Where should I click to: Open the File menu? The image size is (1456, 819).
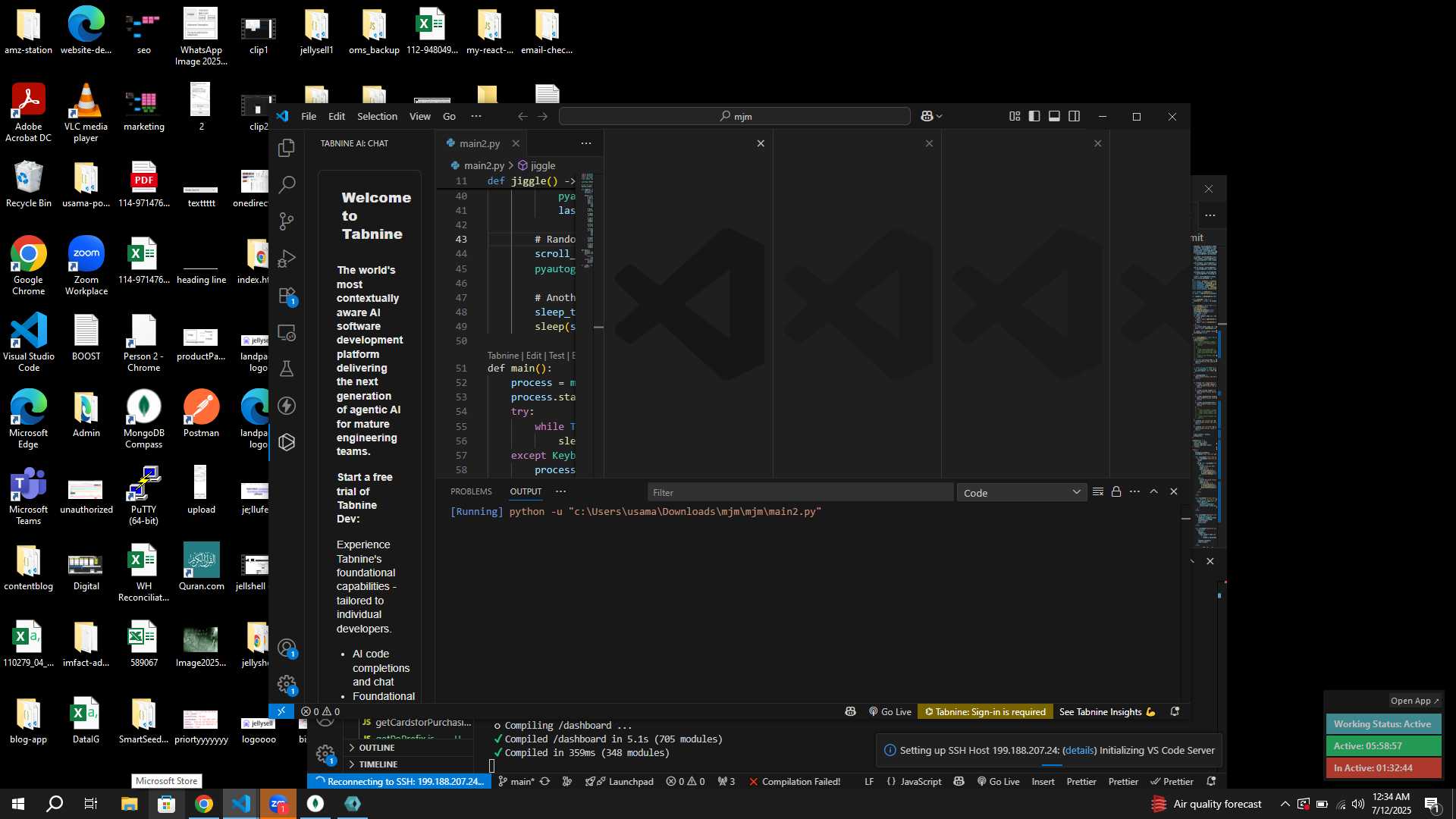(309, 116)
